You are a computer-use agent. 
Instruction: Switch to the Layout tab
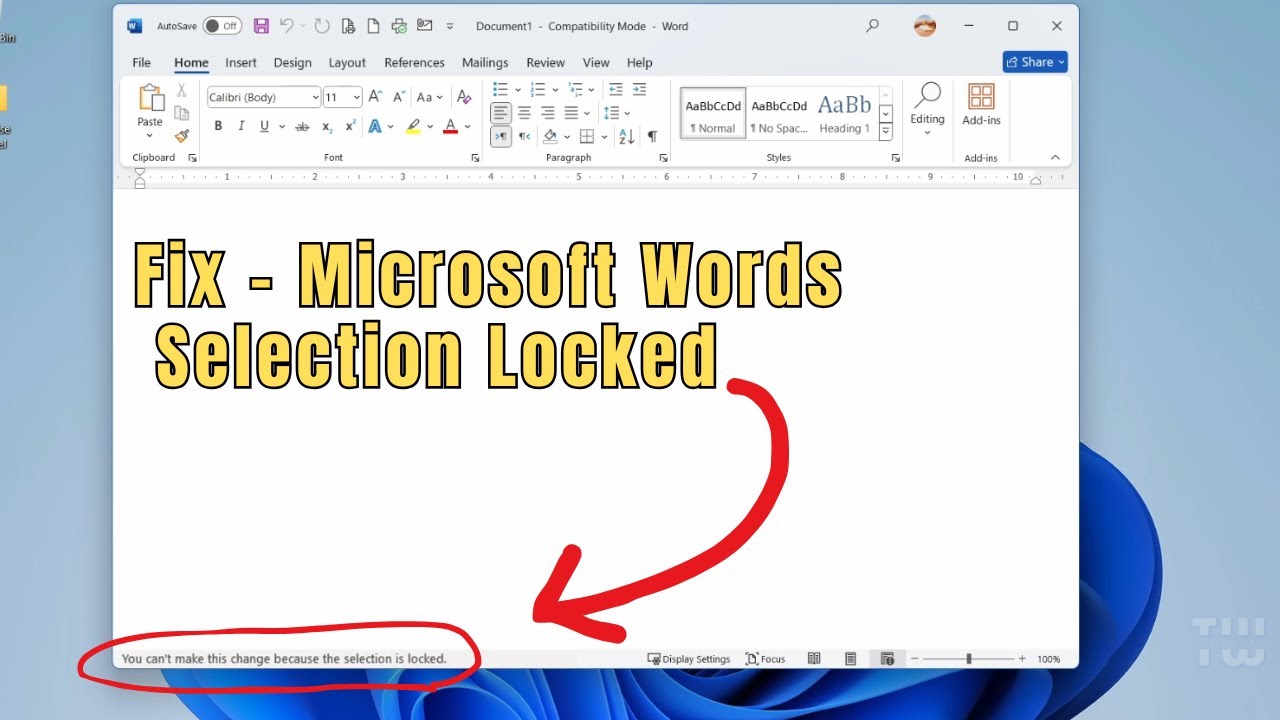pyautogui.click(x=347, y=62)
